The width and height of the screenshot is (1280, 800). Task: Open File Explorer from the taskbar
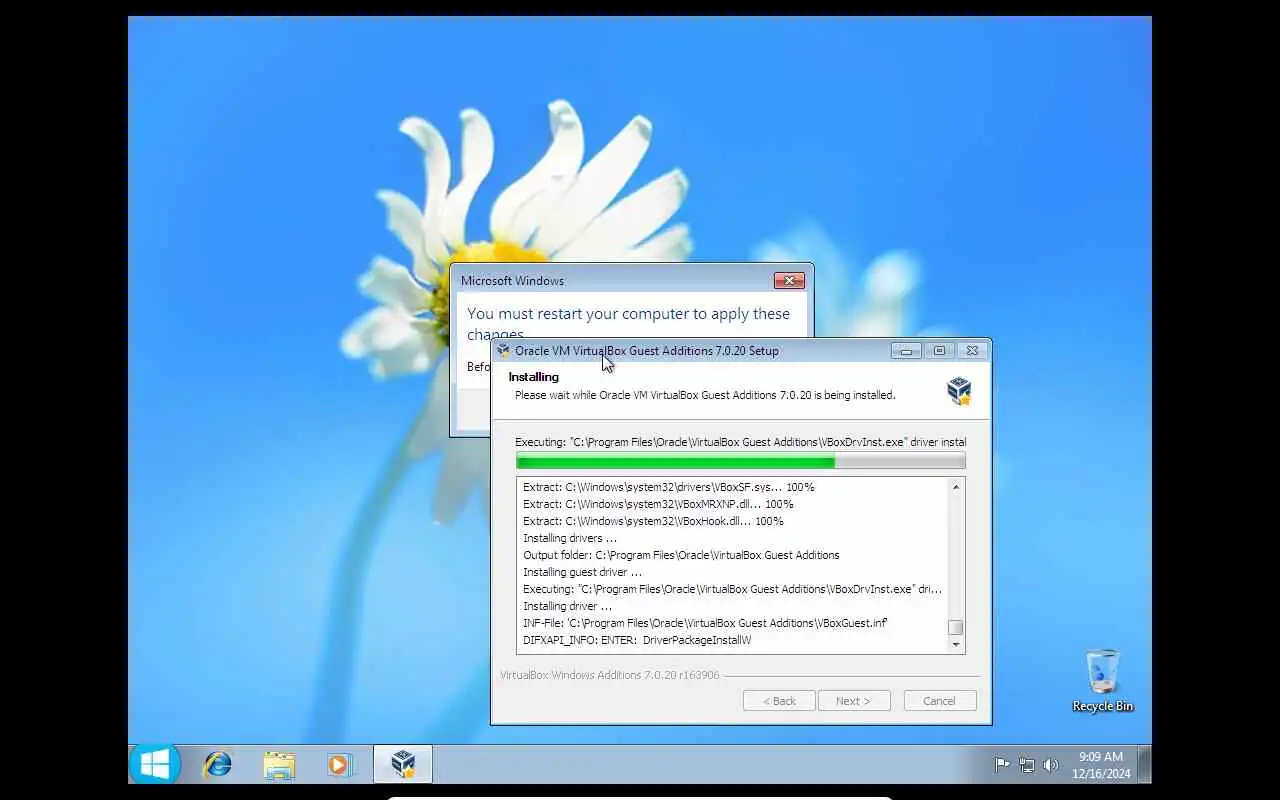coord(279,765)
